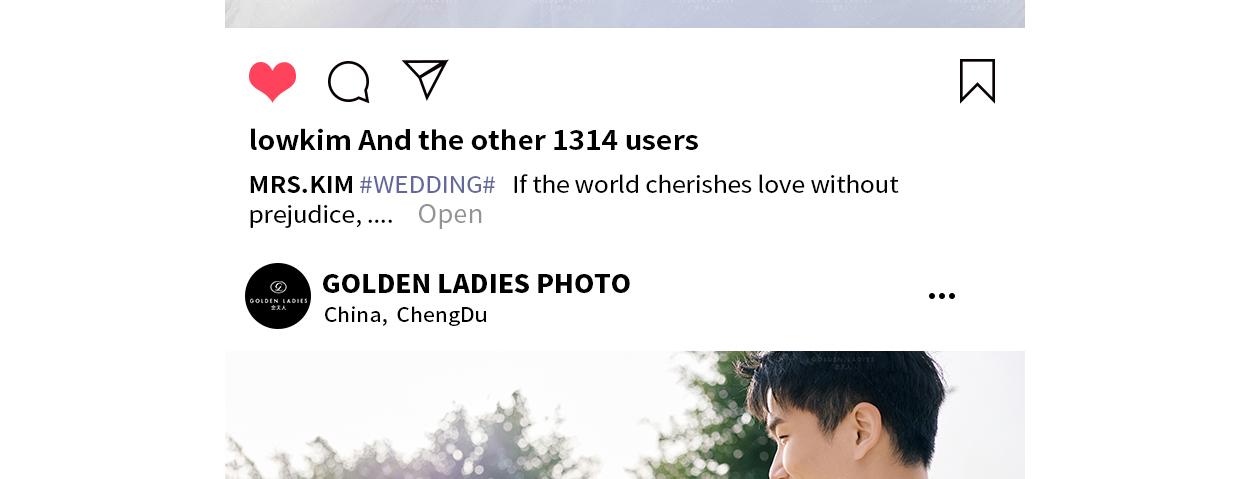The image size is (1250, 479).
Task: Save the post with the bookmark icon
Action: (977, 81)
